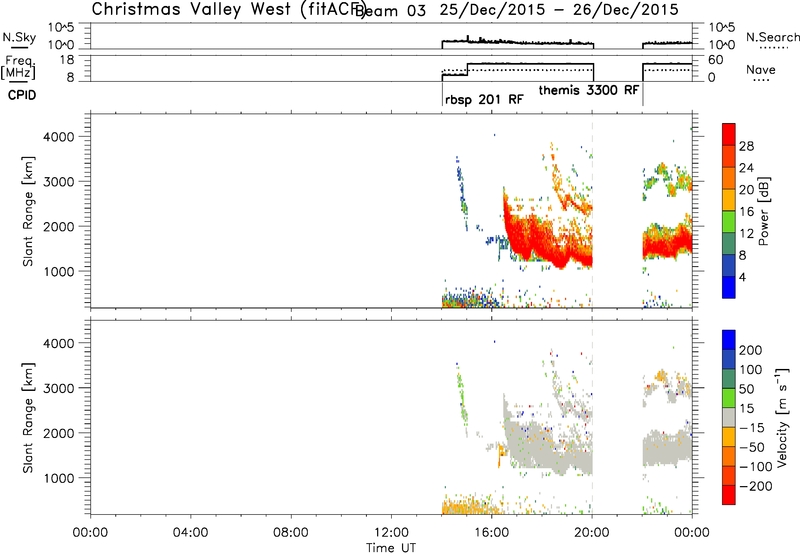The width and height of the screenshot is (800, 554).
Task: Click the velocity panel 'Slant Range [km]' label
Action: pyautogui.click(x=28, y=417)
